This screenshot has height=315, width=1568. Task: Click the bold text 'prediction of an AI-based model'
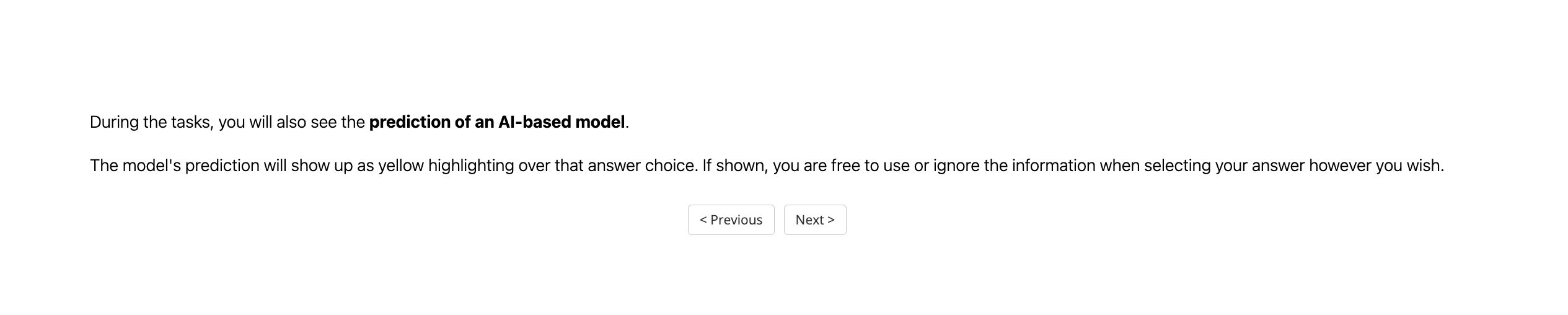[496, 122]
